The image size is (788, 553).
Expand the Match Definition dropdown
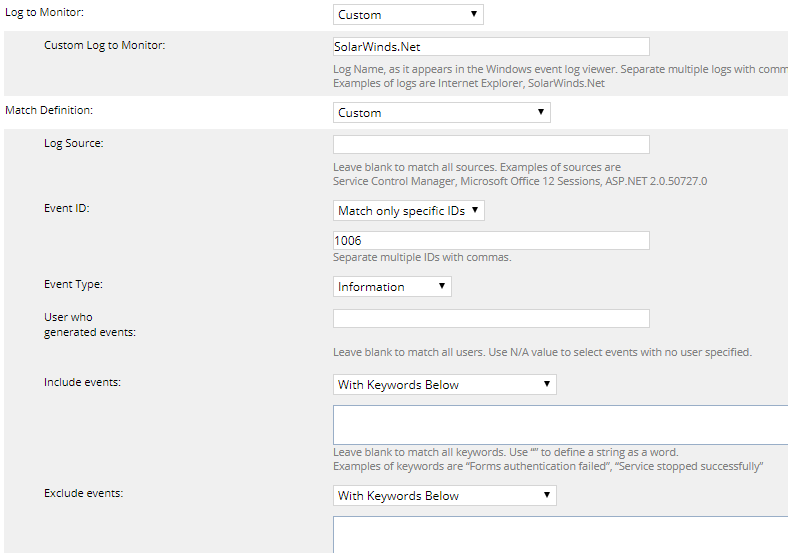tap(441, 113)
